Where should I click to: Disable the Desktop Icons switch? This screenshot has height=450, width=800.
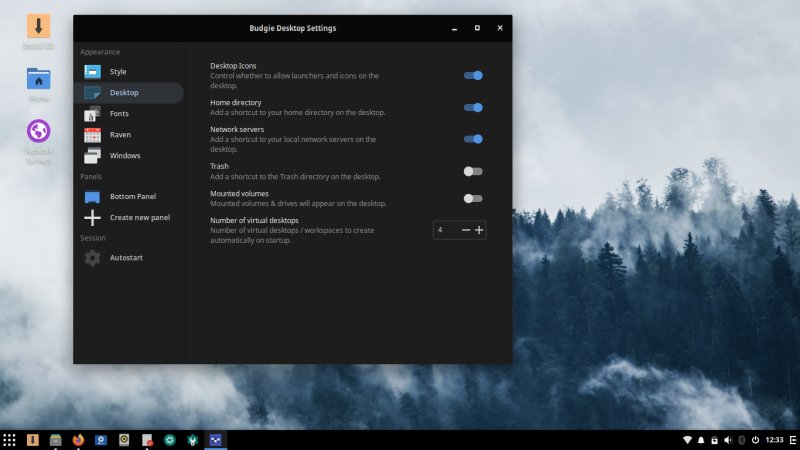[473, 76]
